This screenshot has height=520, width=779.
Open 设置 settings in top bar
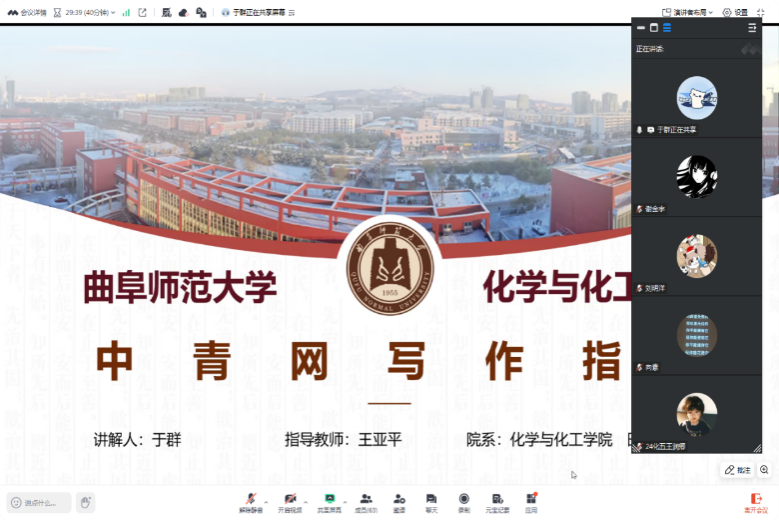point(735,12)
